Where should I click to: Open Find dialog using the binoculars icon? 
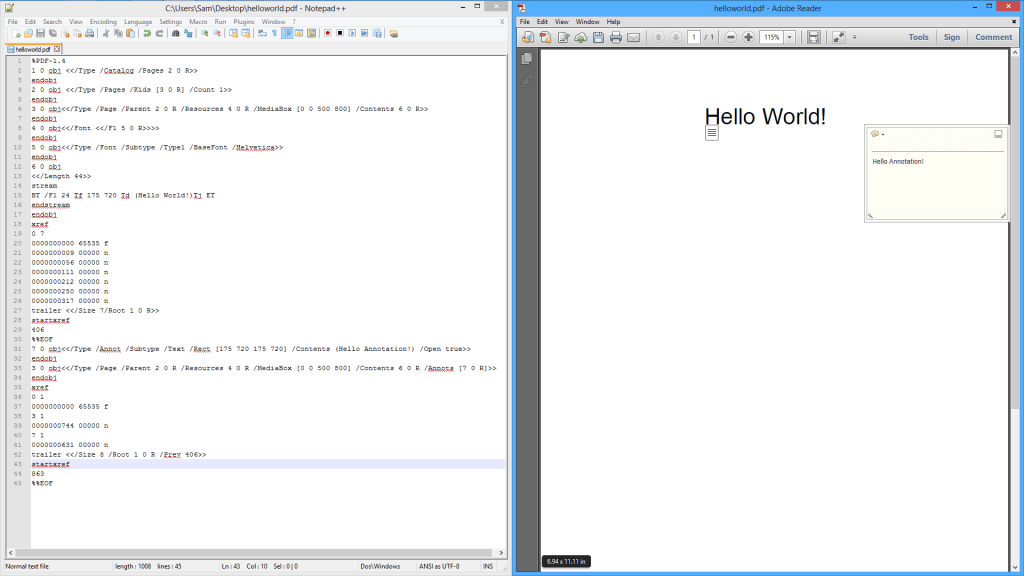(175, 35)
